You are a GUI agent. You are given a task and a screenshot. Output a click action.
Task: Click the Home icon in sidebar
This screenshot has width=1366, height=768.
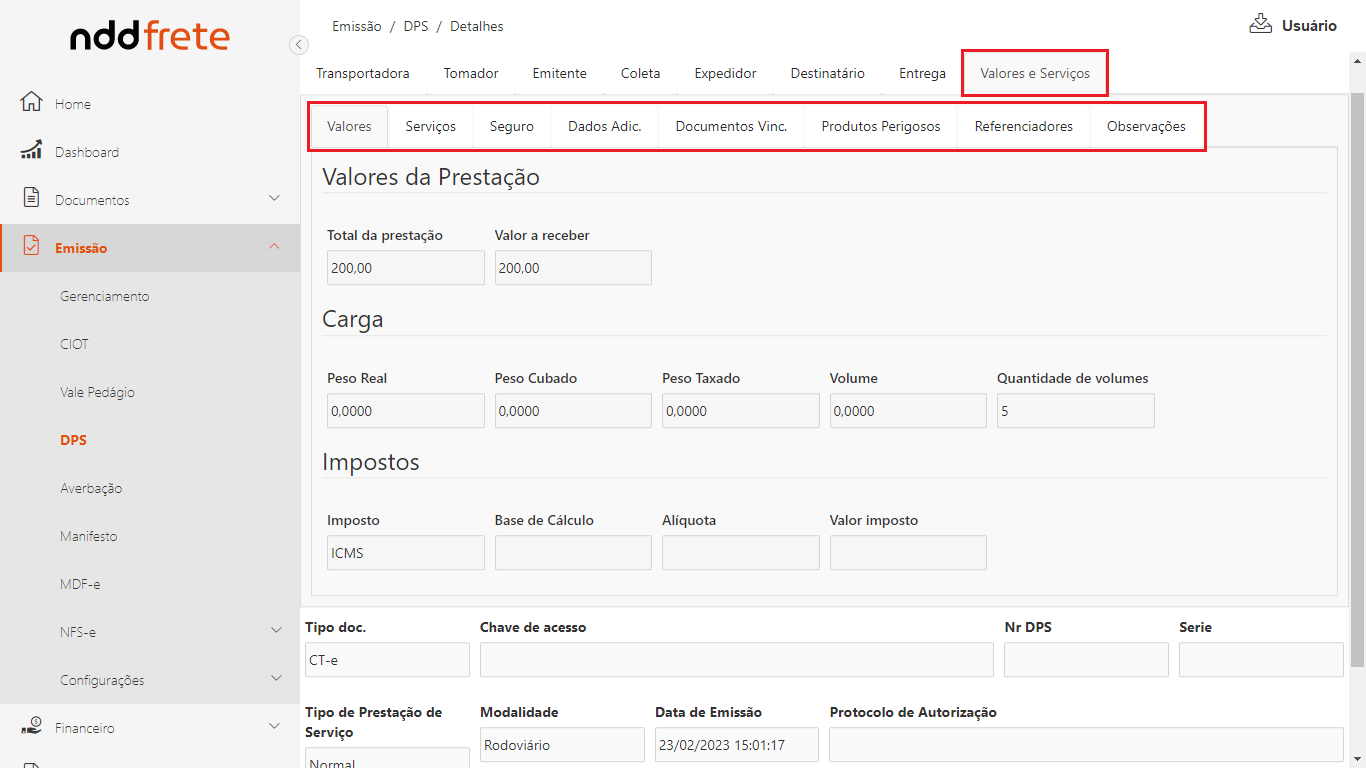(x=31, y=103)
